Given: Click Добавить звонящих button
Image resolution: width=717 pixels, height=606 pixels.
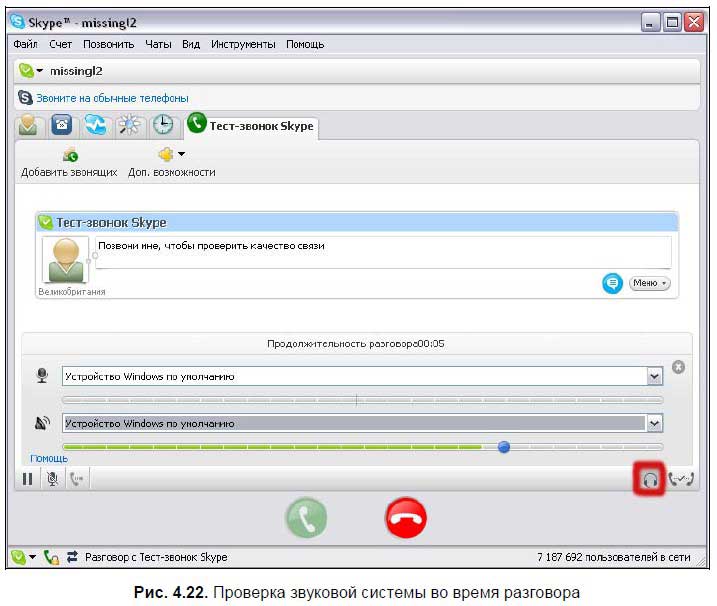Looking at the screenshot, I should (69, 163).
